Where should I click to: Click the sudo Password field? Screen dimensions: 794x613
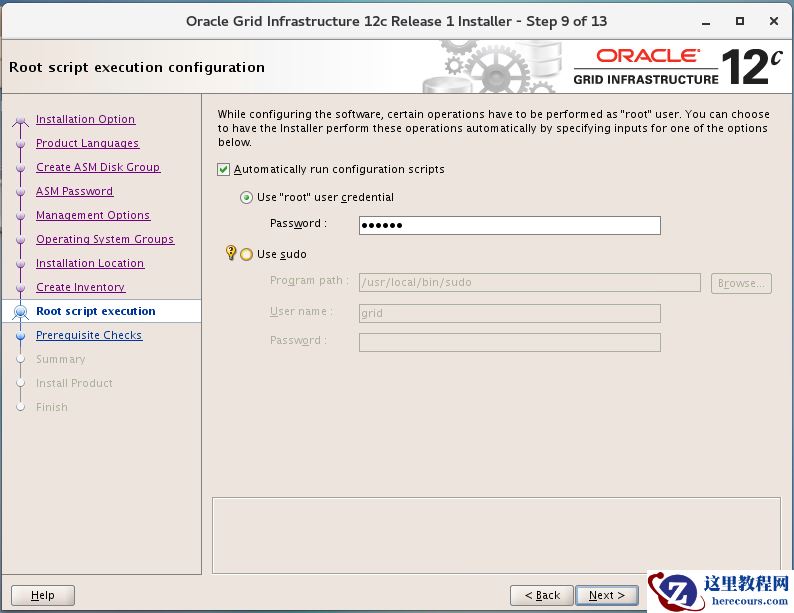(x=509, y=342)
